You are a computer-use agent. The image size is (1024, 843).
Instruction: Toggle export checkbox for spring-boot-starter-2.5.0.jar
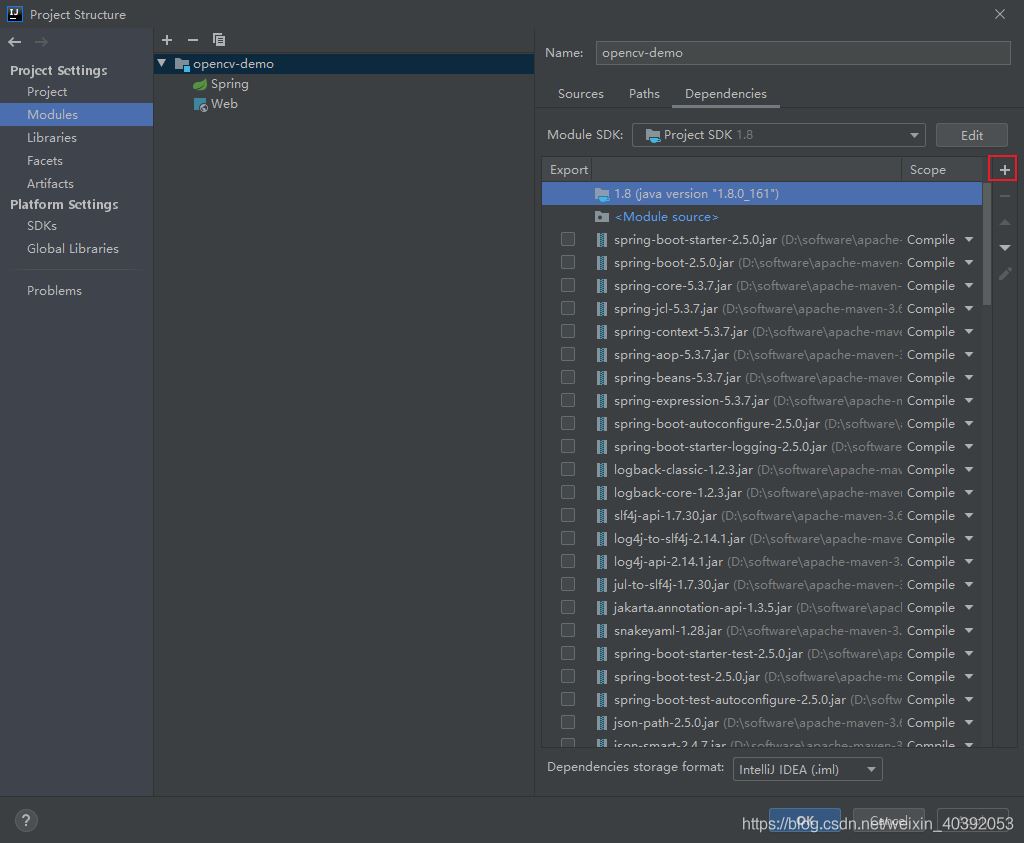click(568, 239)
